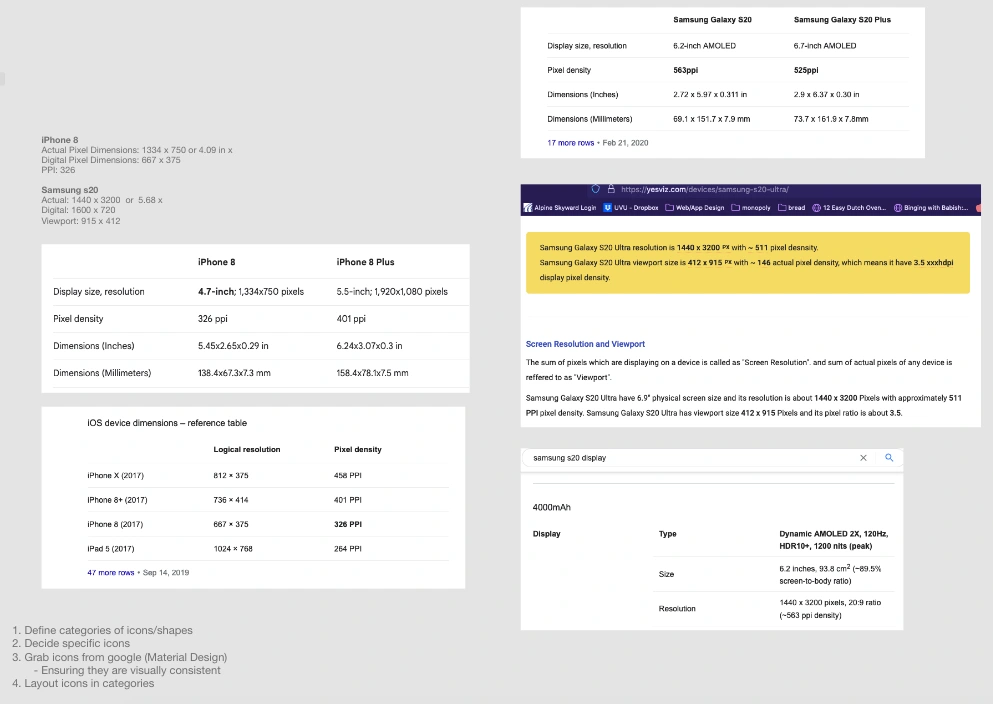
Task: Select the yellow Samsung Galaxy S20 Ultra highlight box
Action: click(747, 263)
